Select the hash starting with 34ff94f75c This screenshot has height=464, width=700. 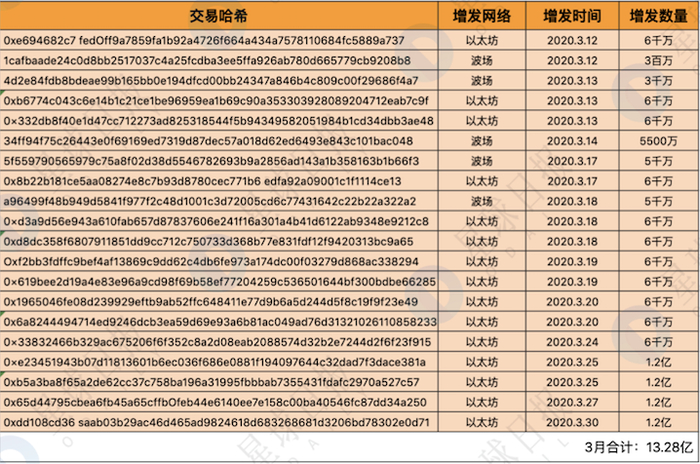[208, 141]
